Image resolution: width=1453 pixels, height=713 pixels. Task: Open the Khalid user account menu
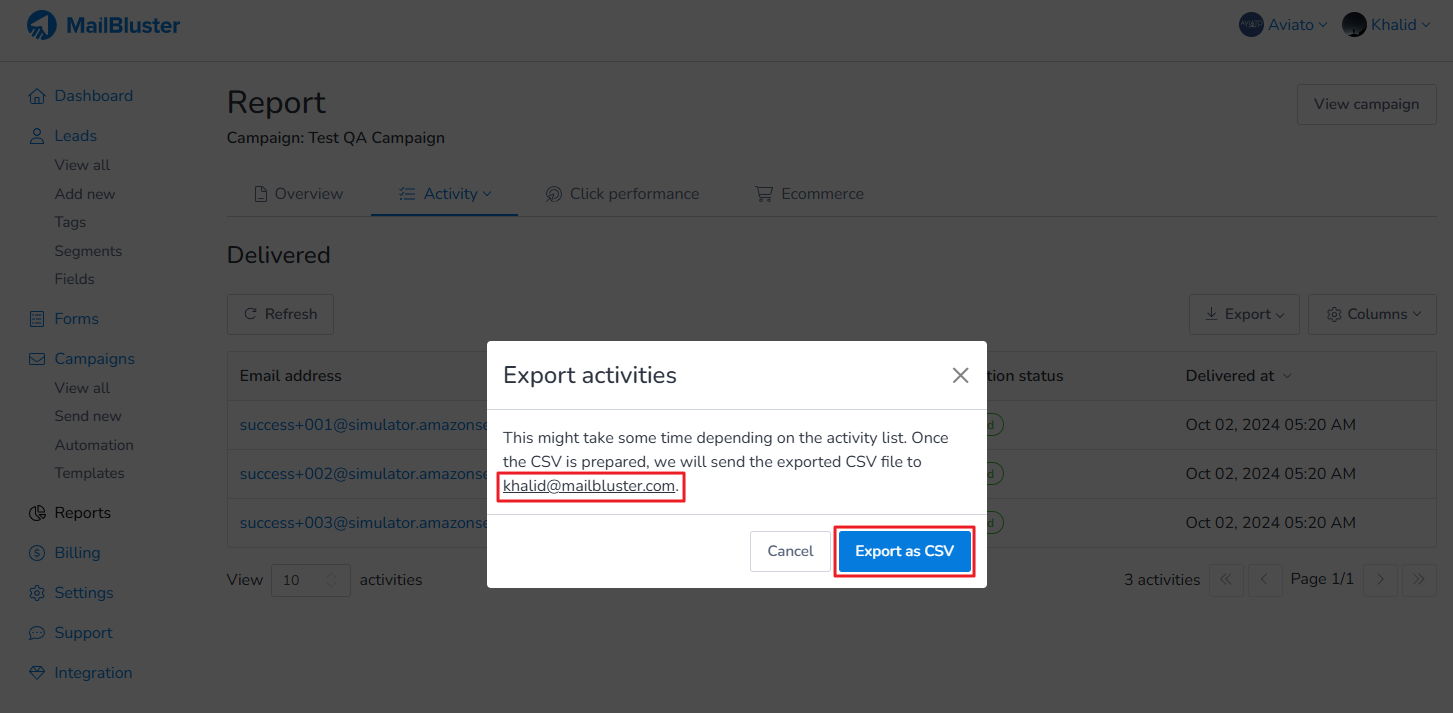tap(1386, 25)
